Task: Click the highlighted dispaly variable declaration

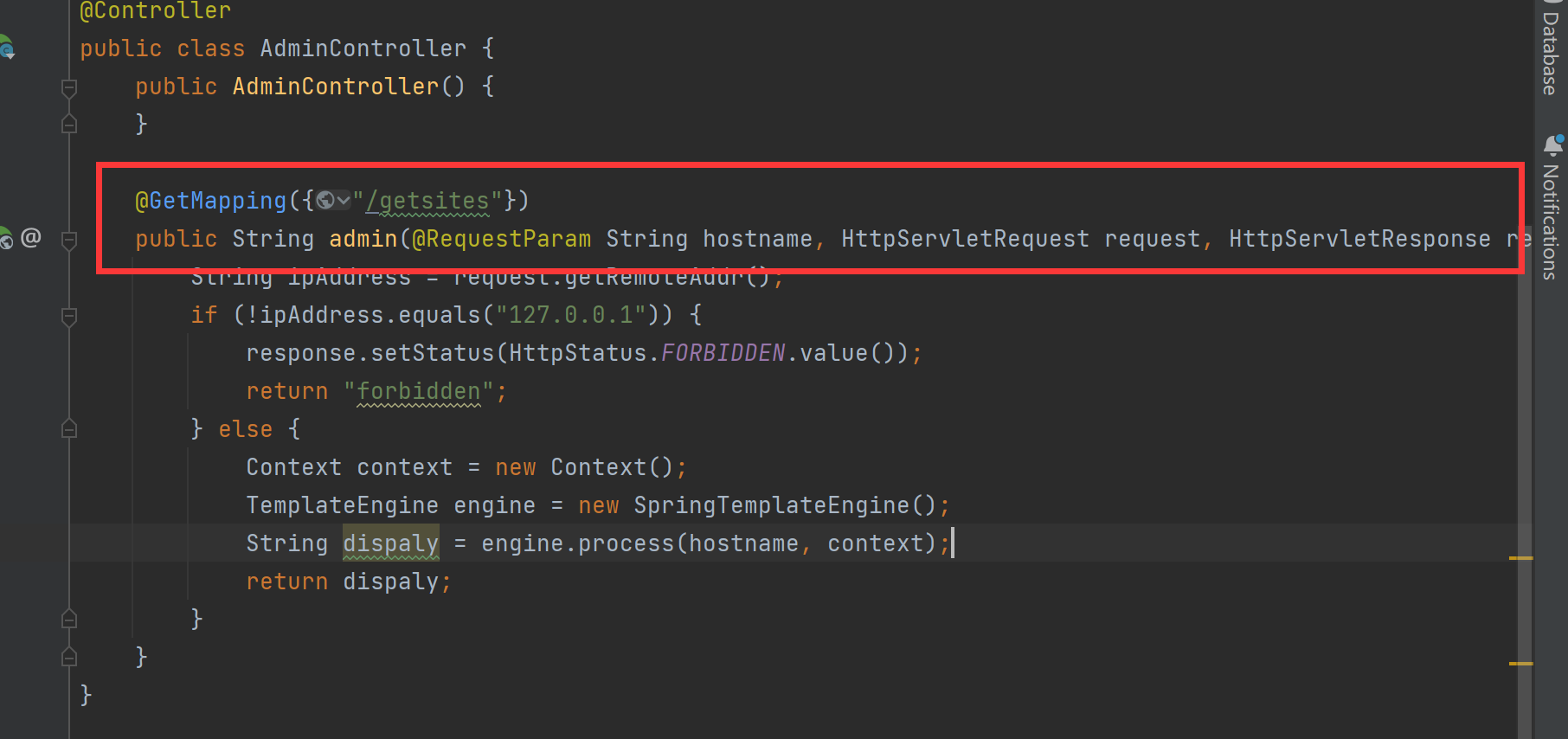Action: (x=390, y=543)
